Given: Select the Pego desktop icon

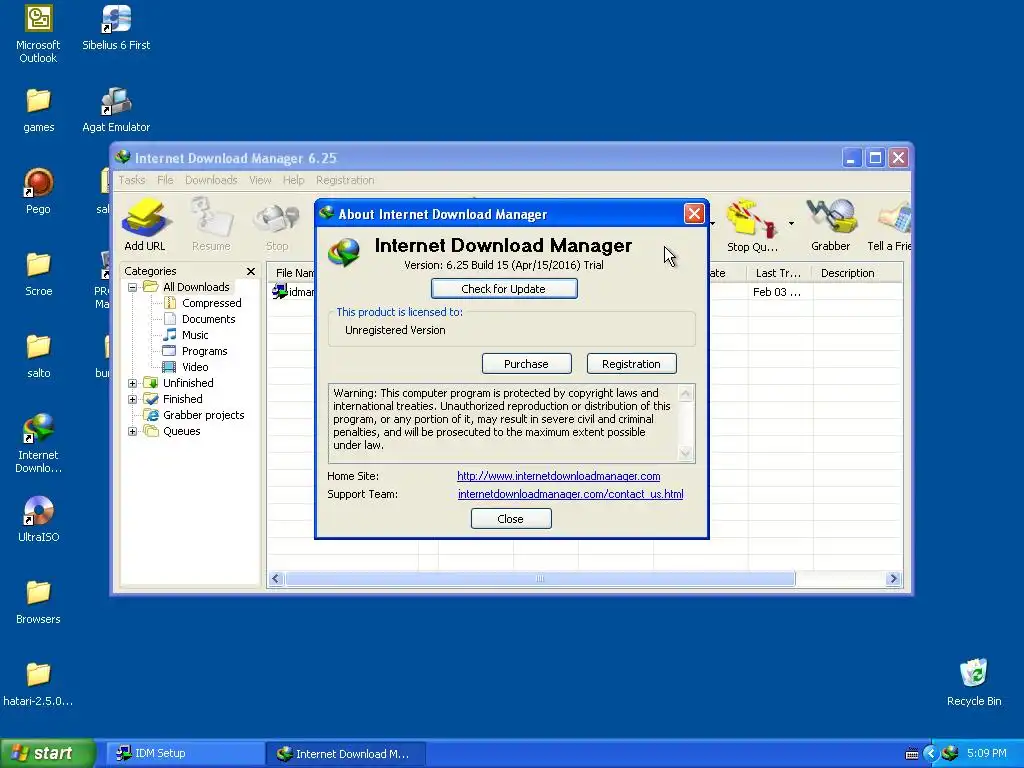Looking at the screenshot, I should coord(39,191).
